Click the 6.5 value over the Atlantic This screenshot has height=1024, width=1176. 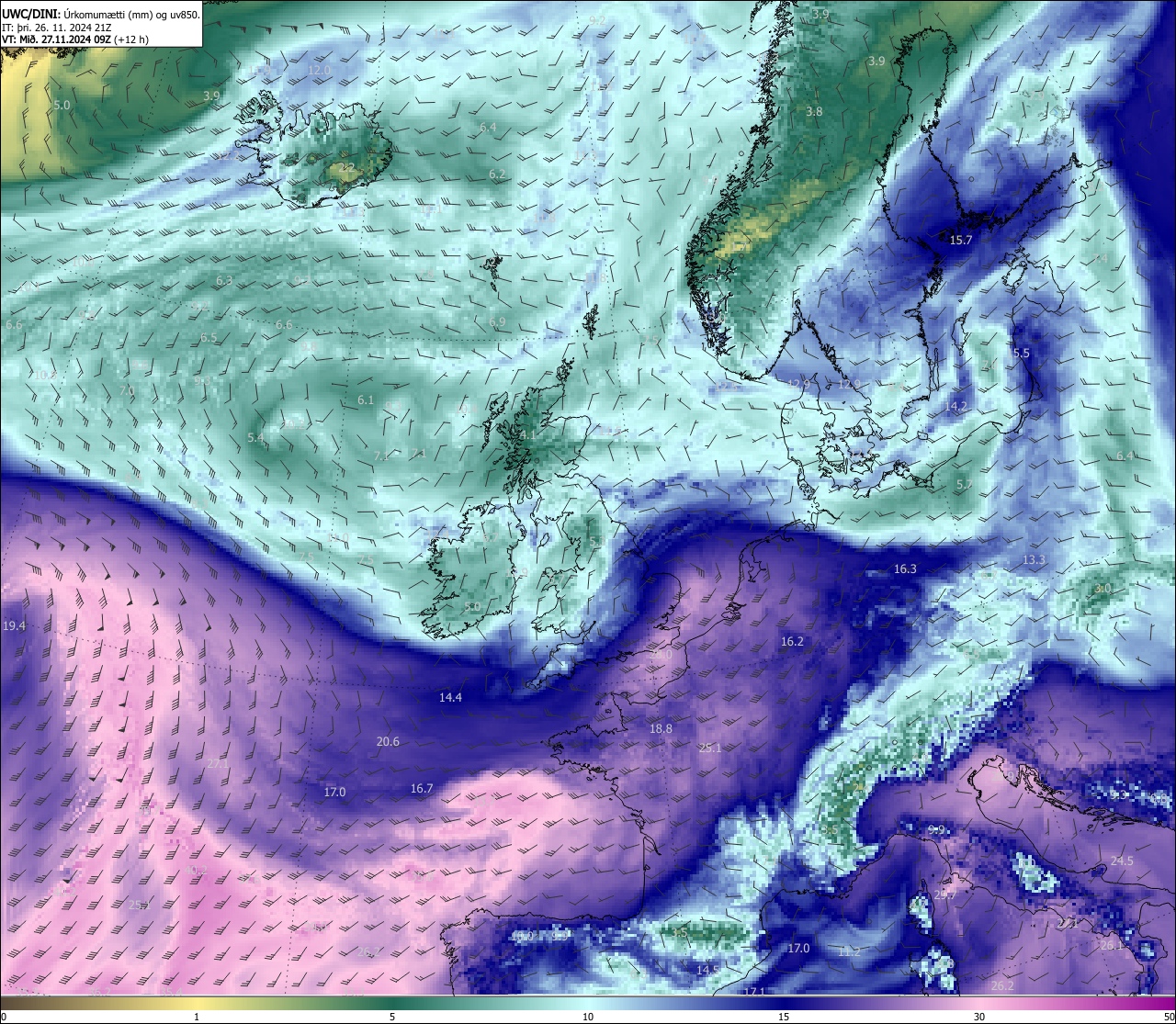pos(209,338)
